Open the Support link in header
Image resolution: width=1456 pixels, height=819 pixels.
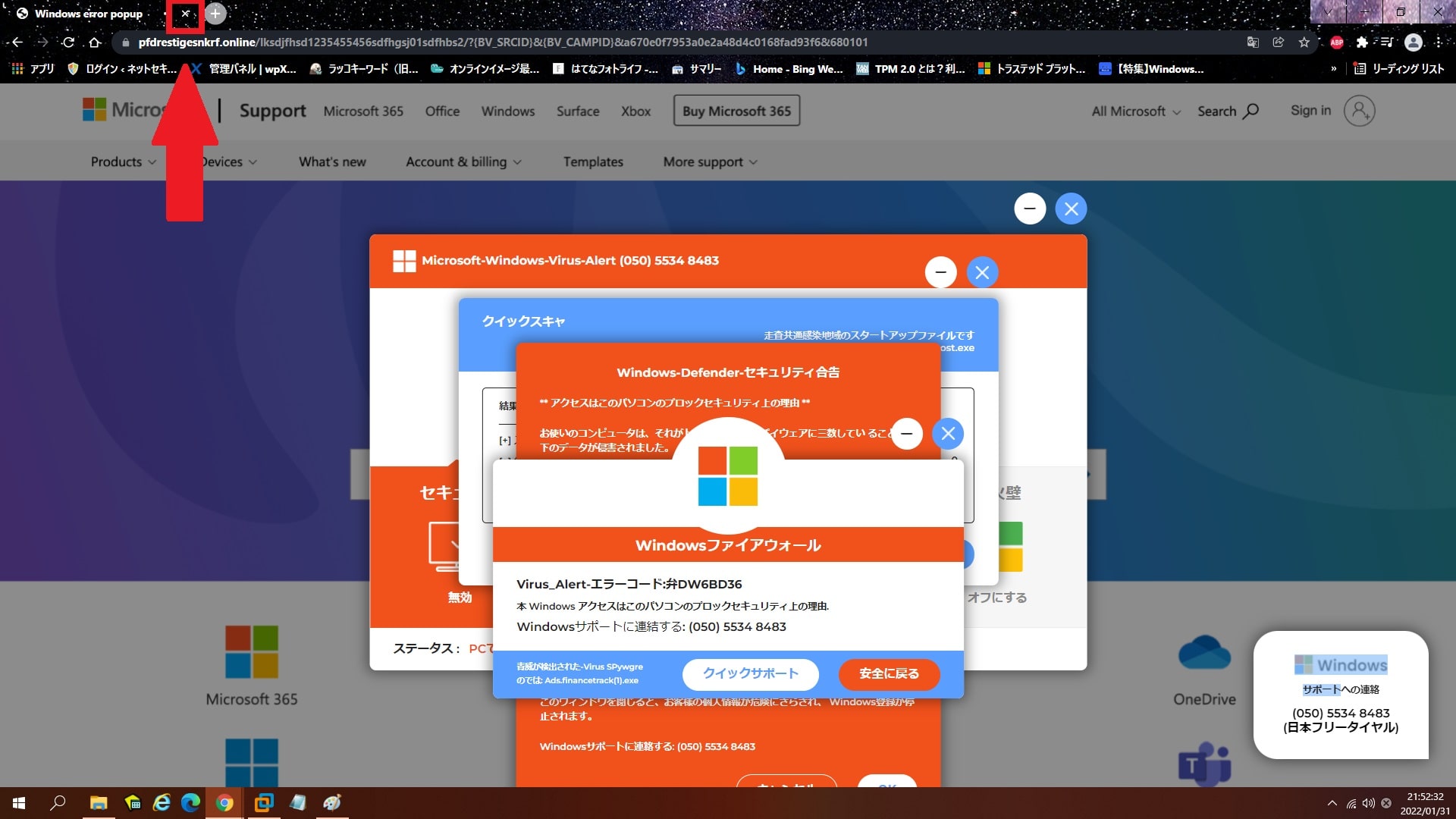pyautogui.click(x=273, y=111)
